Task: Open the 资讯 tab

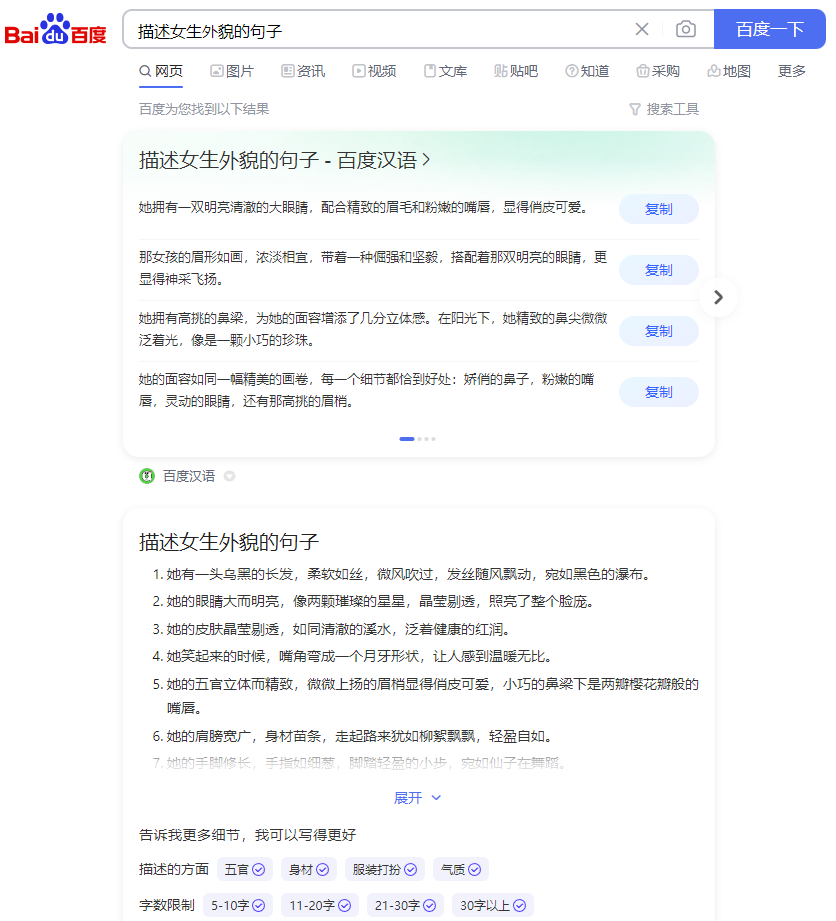Action: click(303, 72)
